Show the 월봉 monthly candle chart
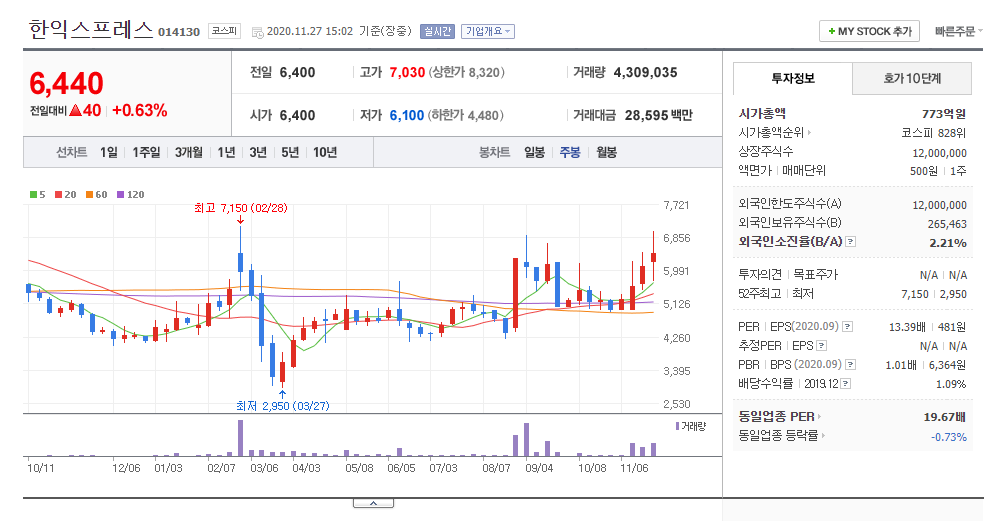The image size is (1004, 521). tap(606, 152)
